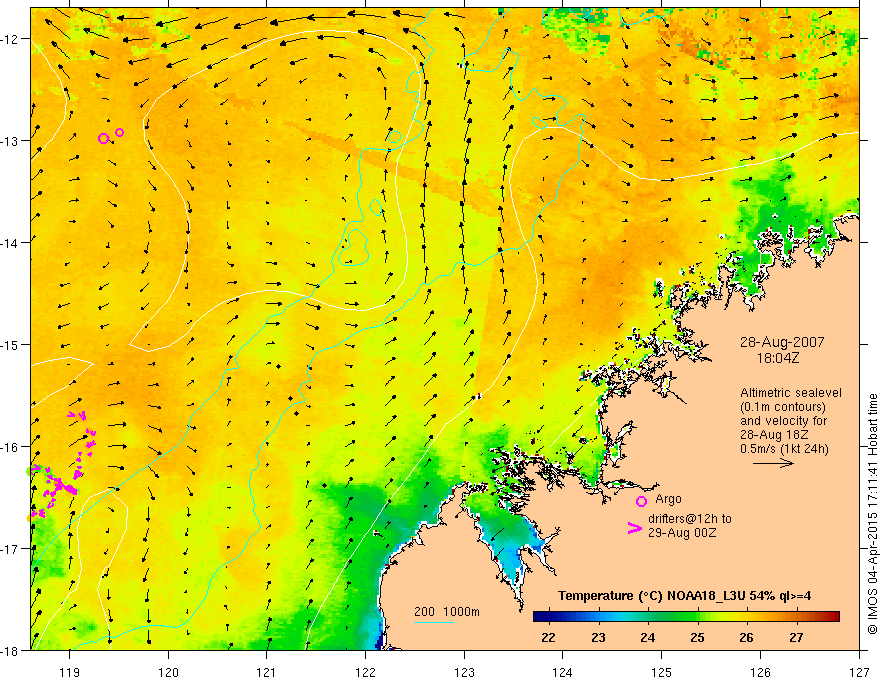This screenshot has width=880, height=680.
Task: Click the 'Altimetric sealevel' text
Action: coord(791,393)
